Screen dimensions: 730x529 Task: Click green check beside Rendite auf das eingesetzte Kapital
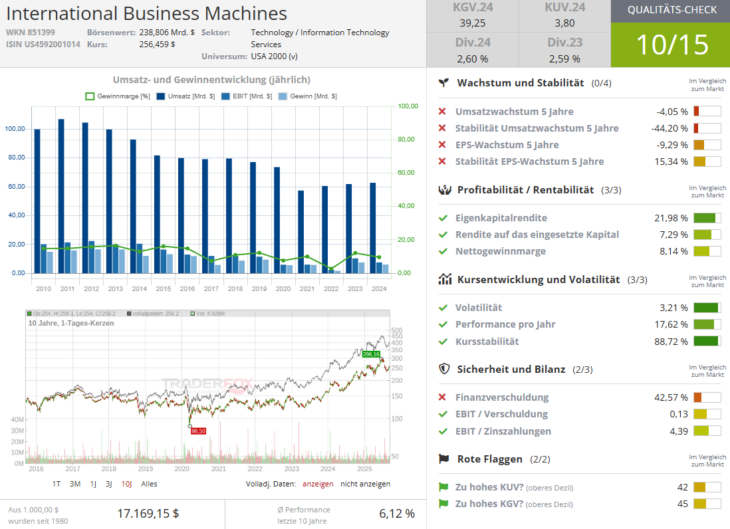(443, 235)
